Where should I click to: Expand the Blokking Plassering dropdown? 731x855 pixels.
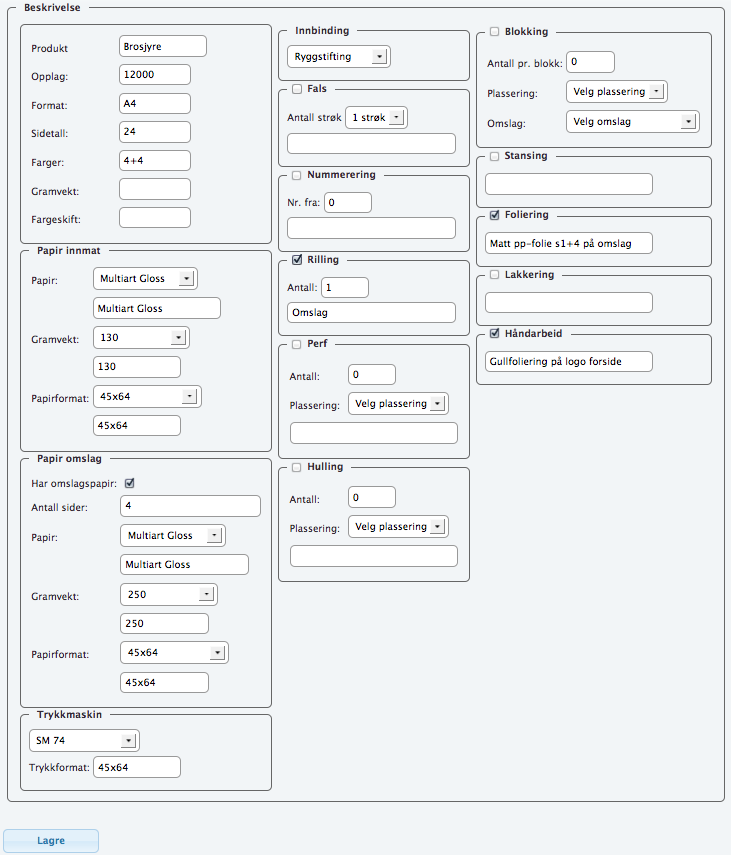(x=615, y=92)
